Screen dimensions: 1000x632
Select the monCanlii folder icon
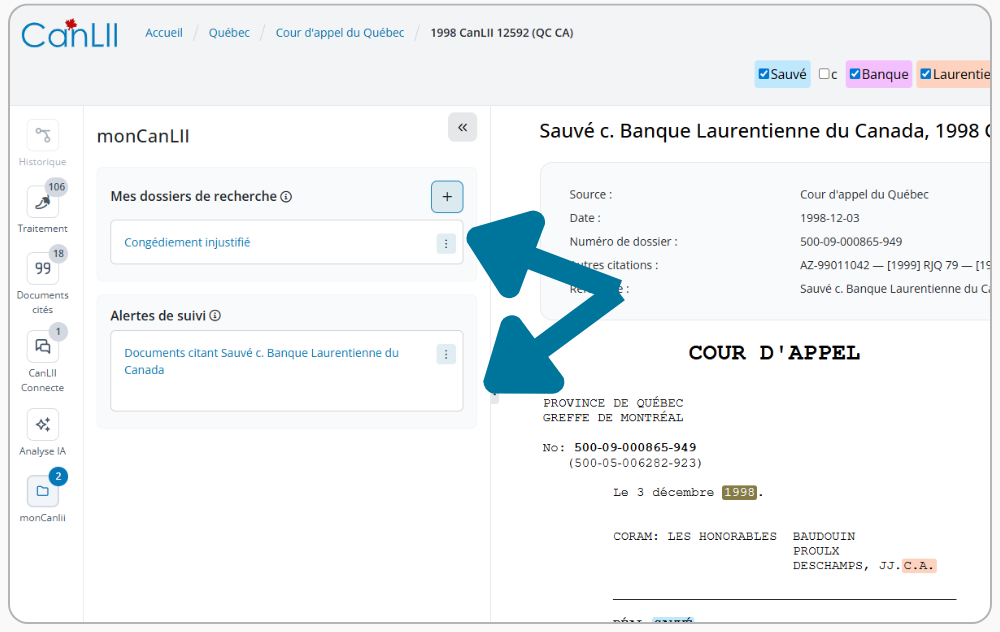(42, 492)
